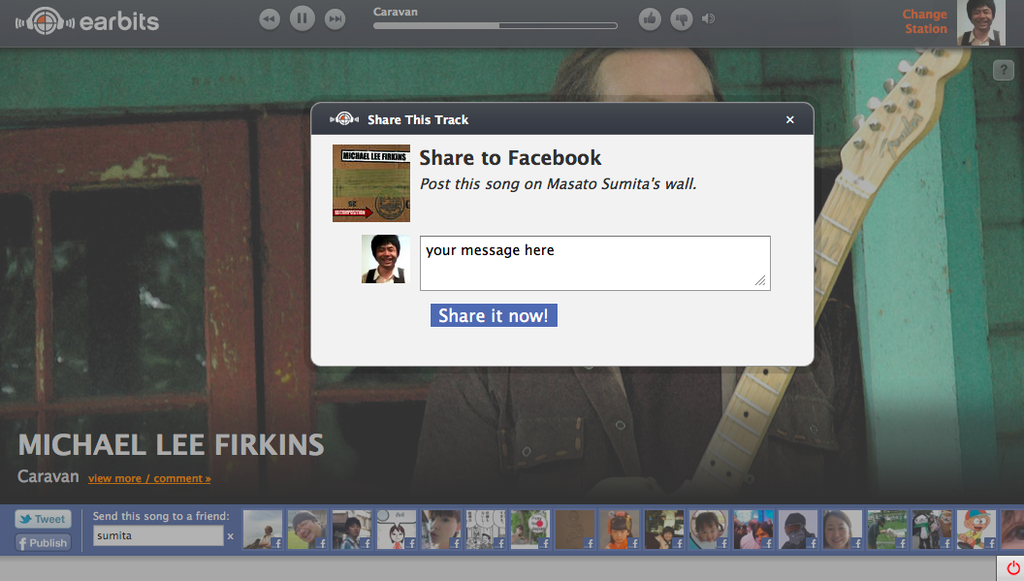Screen dimensions: 1024x581
Task: Click into the 'your message here' box
Action: click(x=595, y=263)
